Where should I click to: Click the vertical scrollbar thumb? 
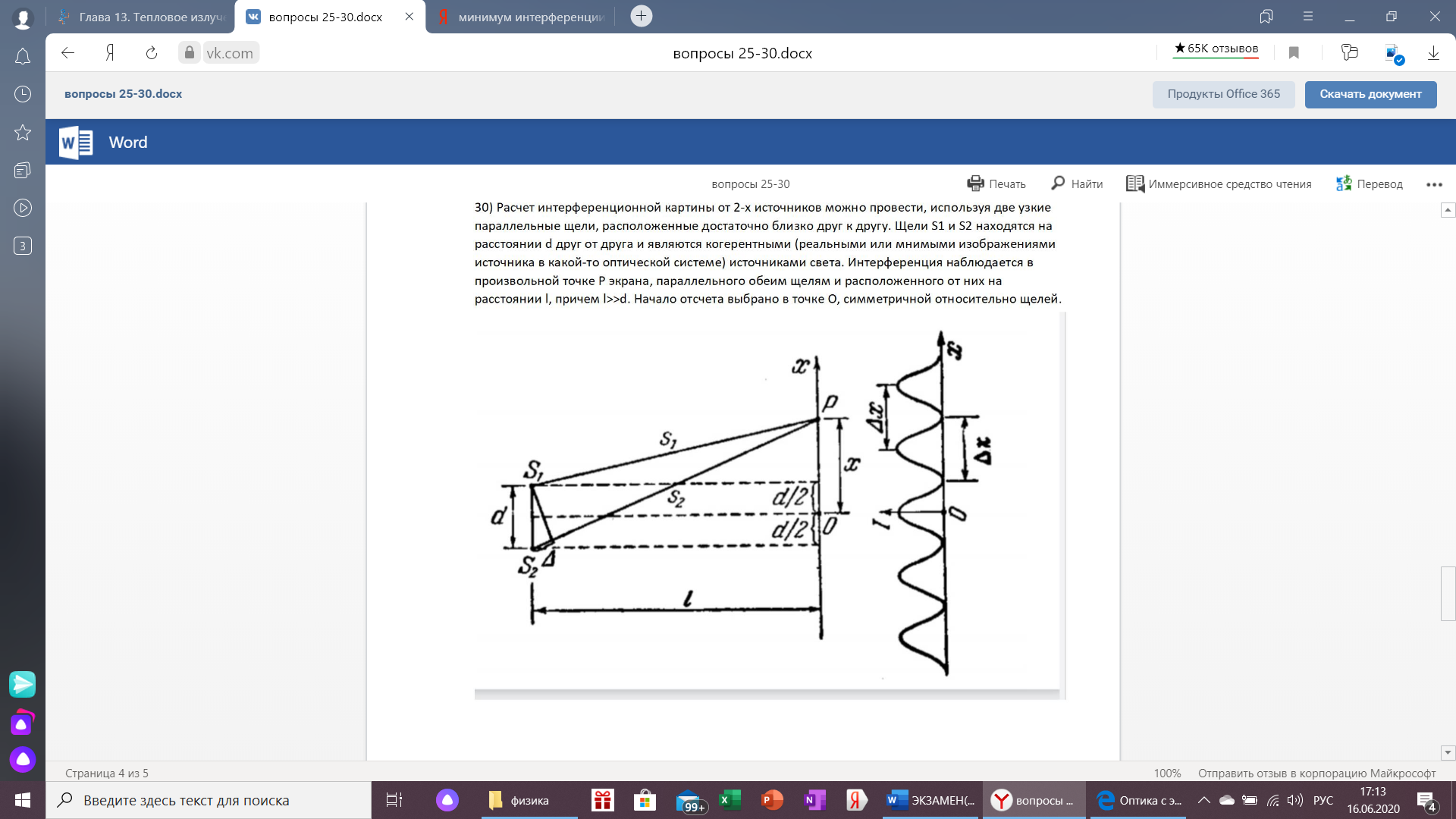1448,593
